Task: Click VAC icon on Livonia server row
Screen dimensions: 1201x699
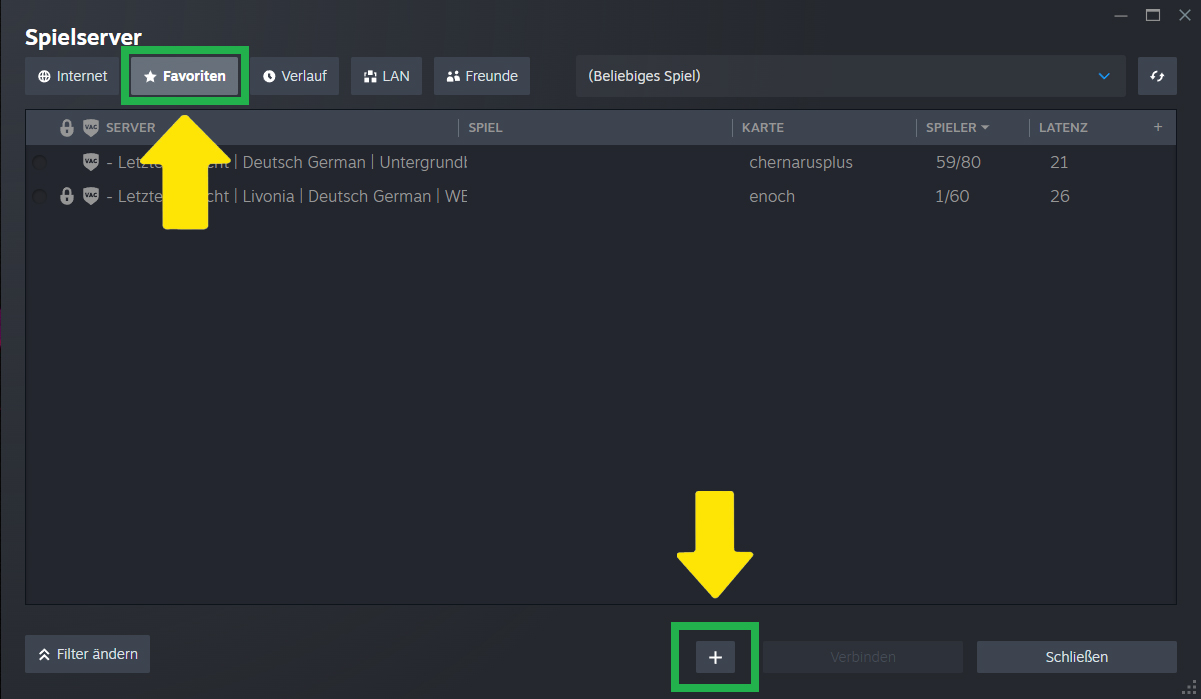Action: 91,196
